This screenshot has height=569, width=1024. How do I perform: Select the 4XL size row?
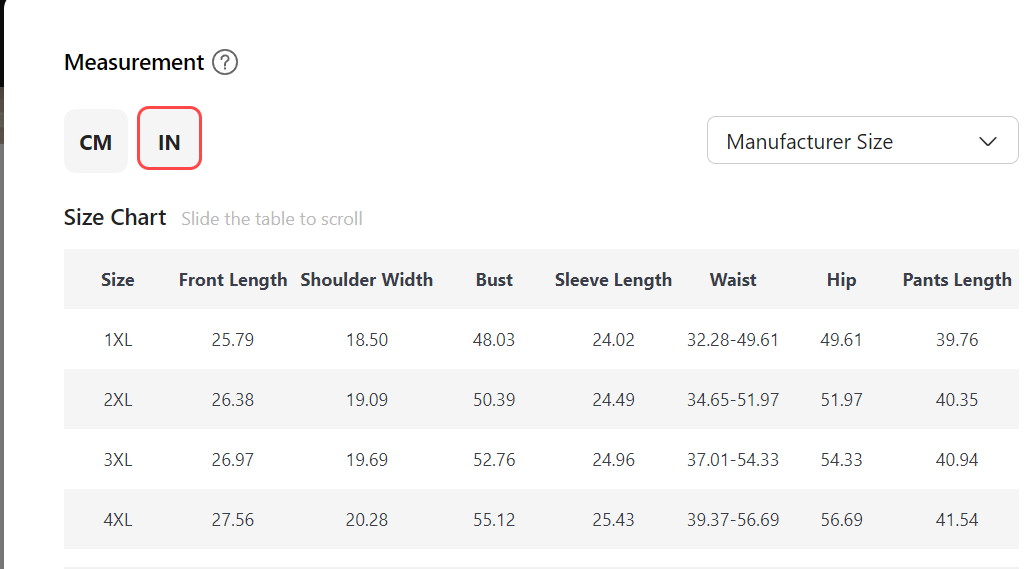(541, 519)
